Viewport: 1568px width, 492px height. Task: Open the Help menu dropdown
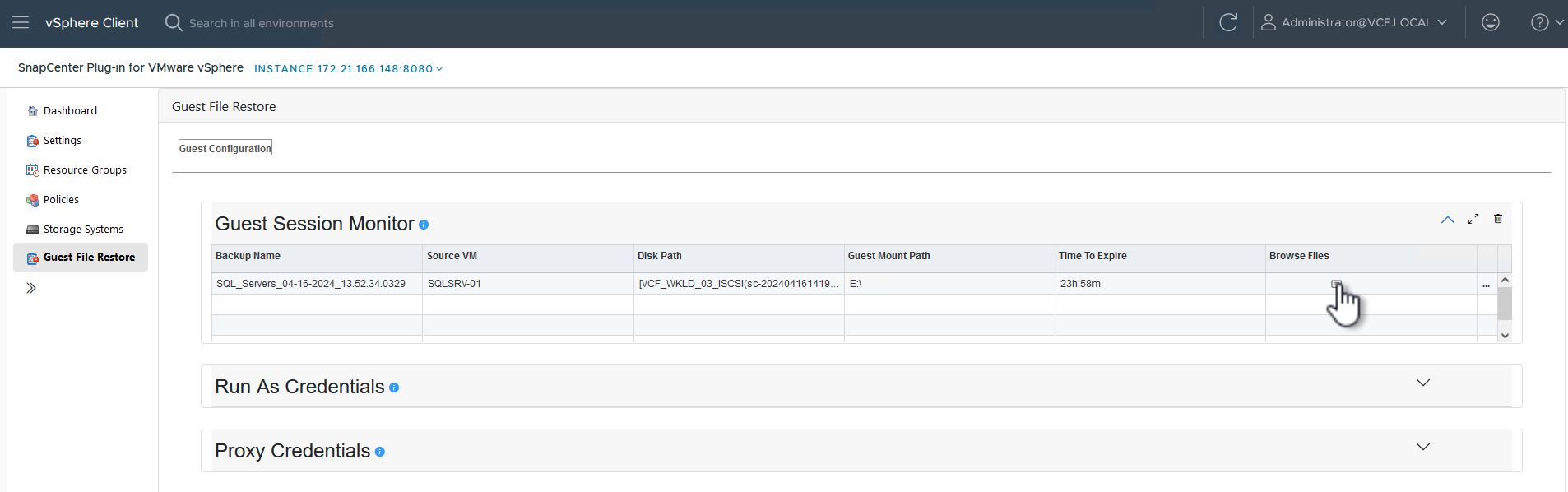click(1547, 22)
